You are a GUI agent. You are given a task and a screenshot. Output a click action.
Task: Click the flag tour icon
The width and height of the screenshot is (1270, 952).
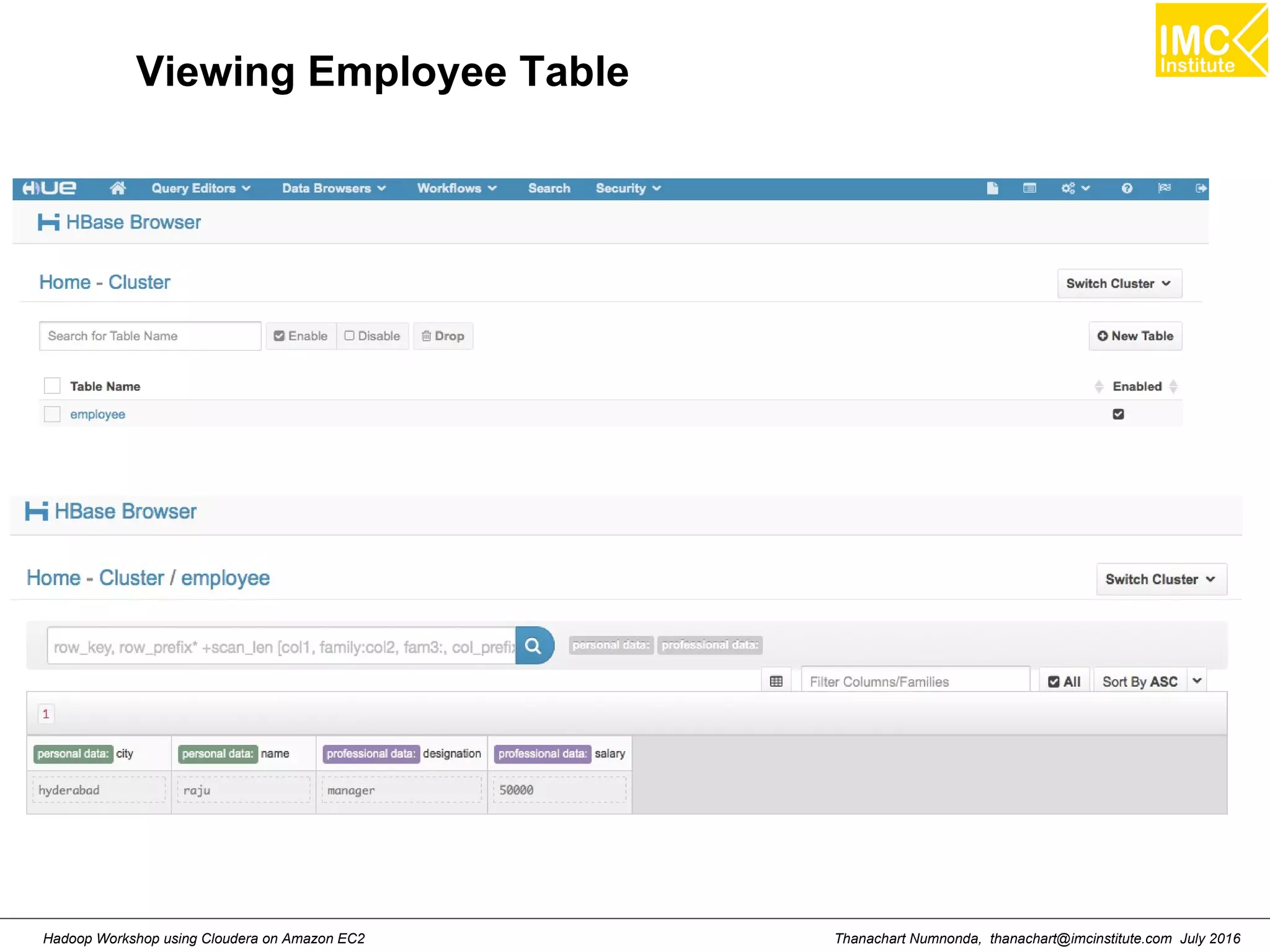click(1165, 188)
